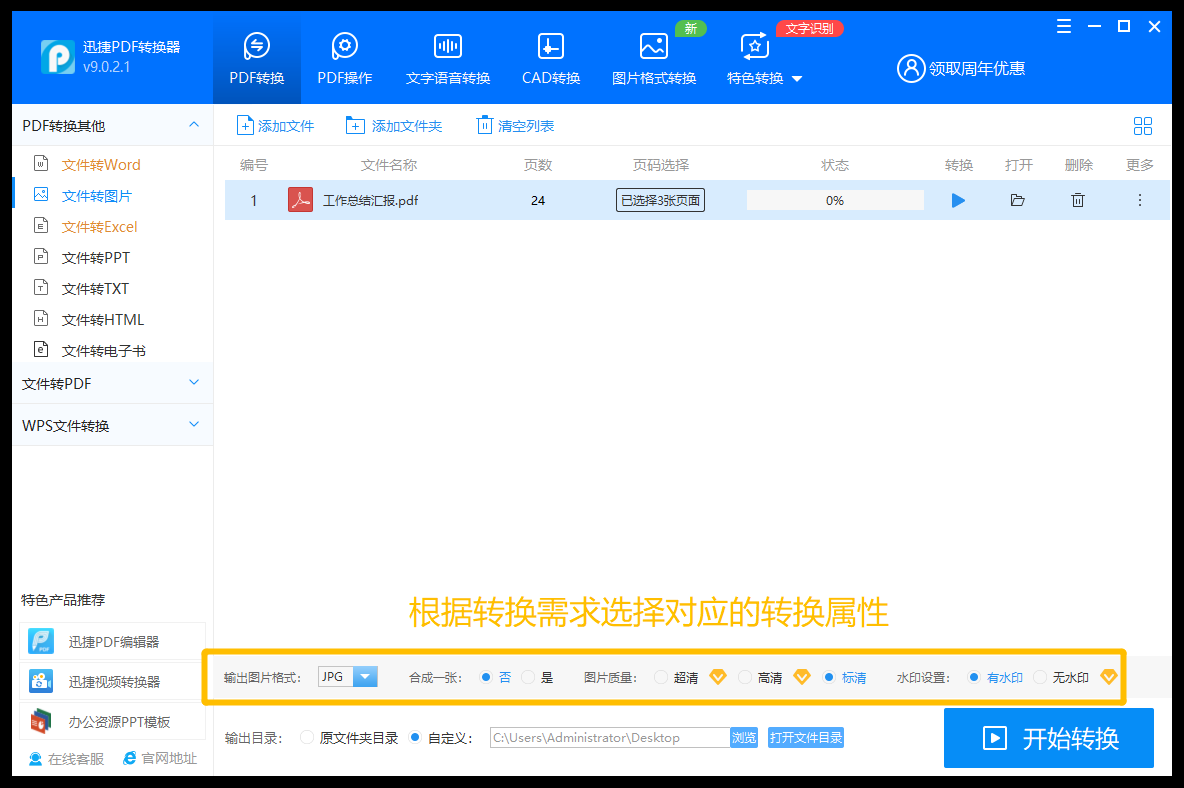
Task: Open 办公资源PPT模板 recommendation
Action: click(x=113, y=722)
